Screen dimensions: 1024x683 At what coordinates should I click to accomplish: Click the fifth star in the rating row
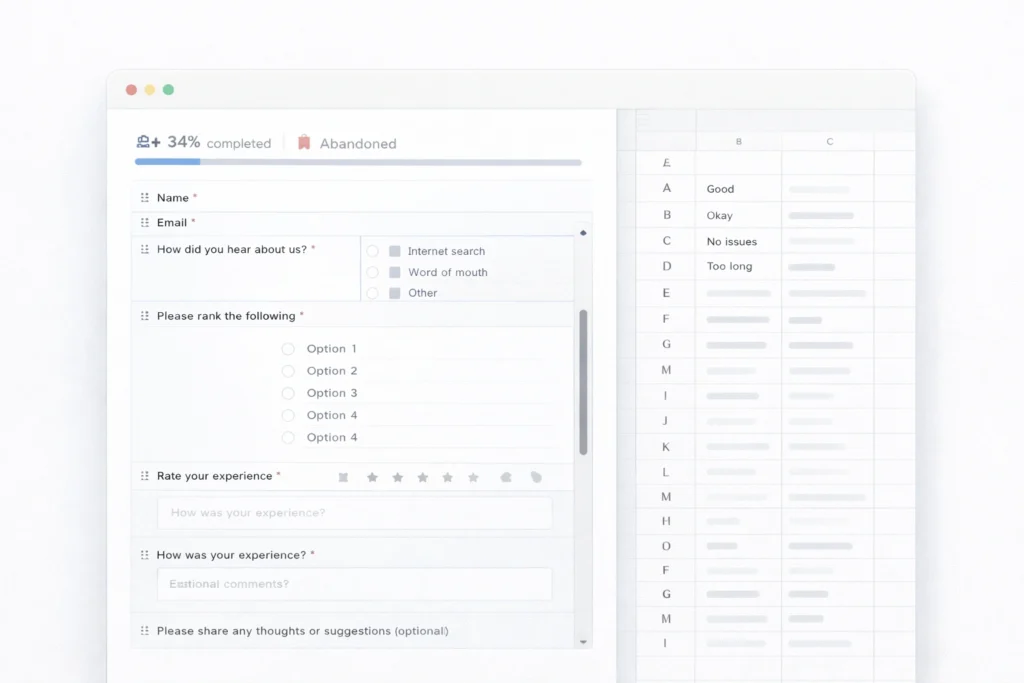click(x=473, y=477)
